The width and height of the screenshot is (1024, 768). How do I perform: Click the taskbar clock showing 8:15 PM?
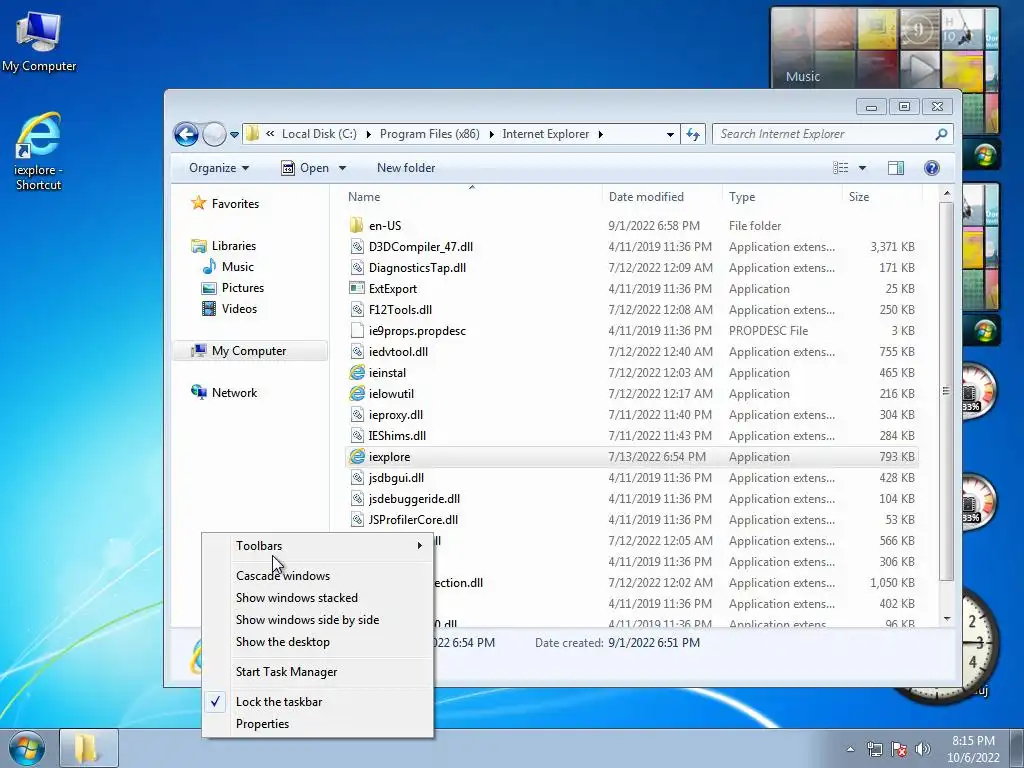coord(973,749)
